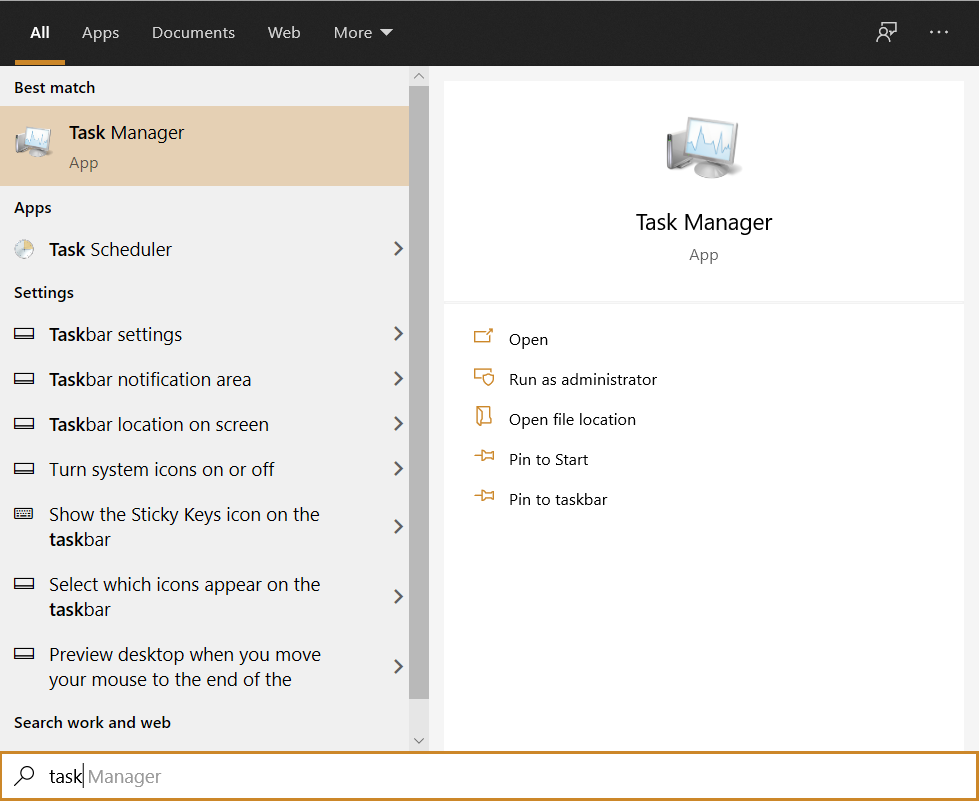Screen dimensions: 979x801
Task: Switch to the Web search tab
Action: 284,33
